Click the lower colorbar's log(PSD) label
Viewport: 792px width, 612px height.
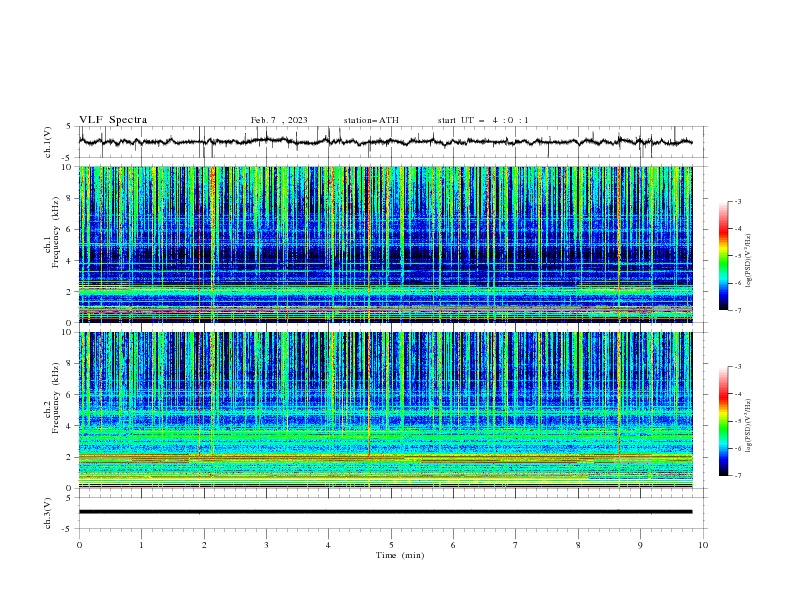(748, 425)
